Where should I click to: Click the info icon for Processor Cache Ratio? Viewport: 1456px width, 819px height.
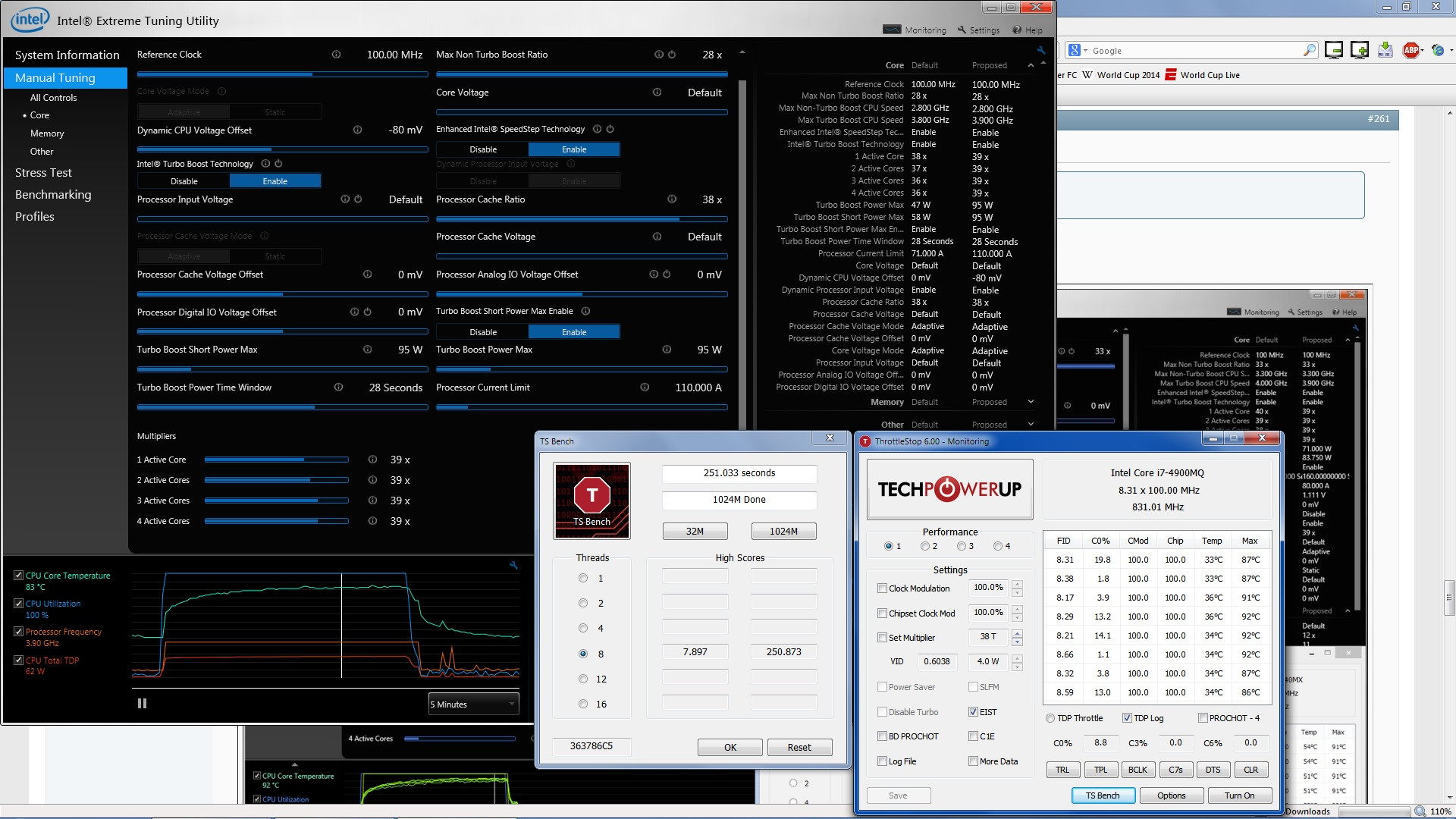(672, 199)
